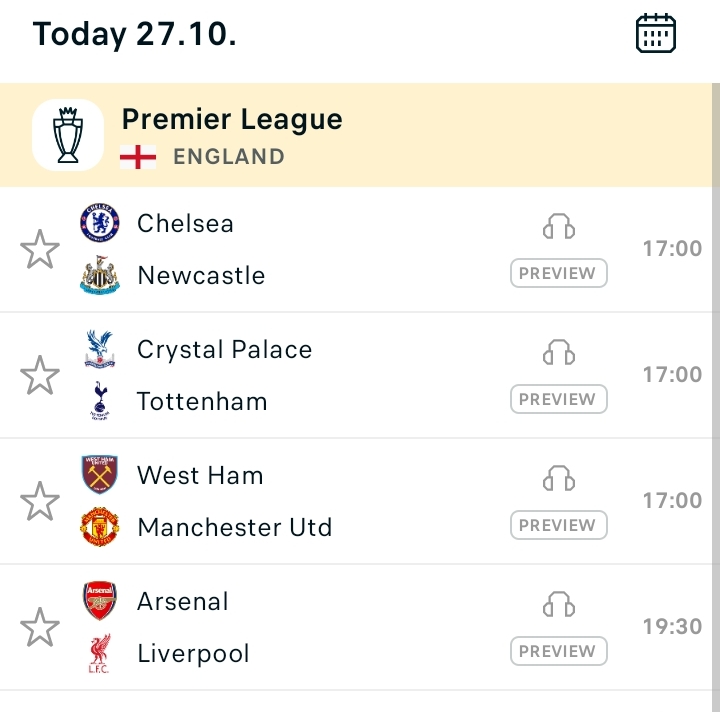Click the Arsenal cannon crest
The image size is (720, 712).
[100, 601]
